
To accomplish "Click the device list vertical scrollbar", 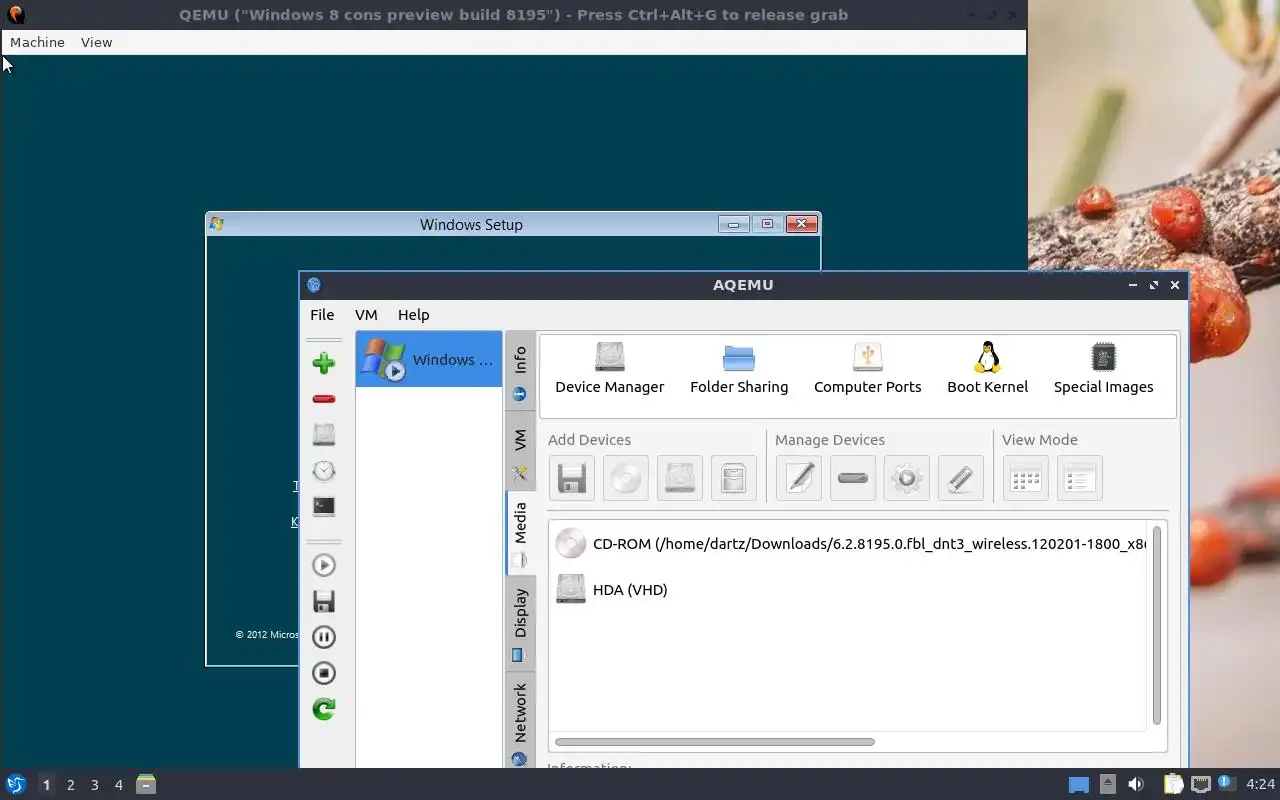I will click(1157, 625).
